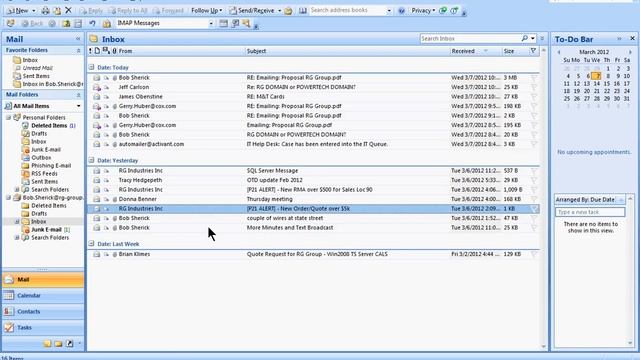This screenshot has height=360, width=640.
Task: Collapse the Date: Yesterday group
Action: point(91,160)
